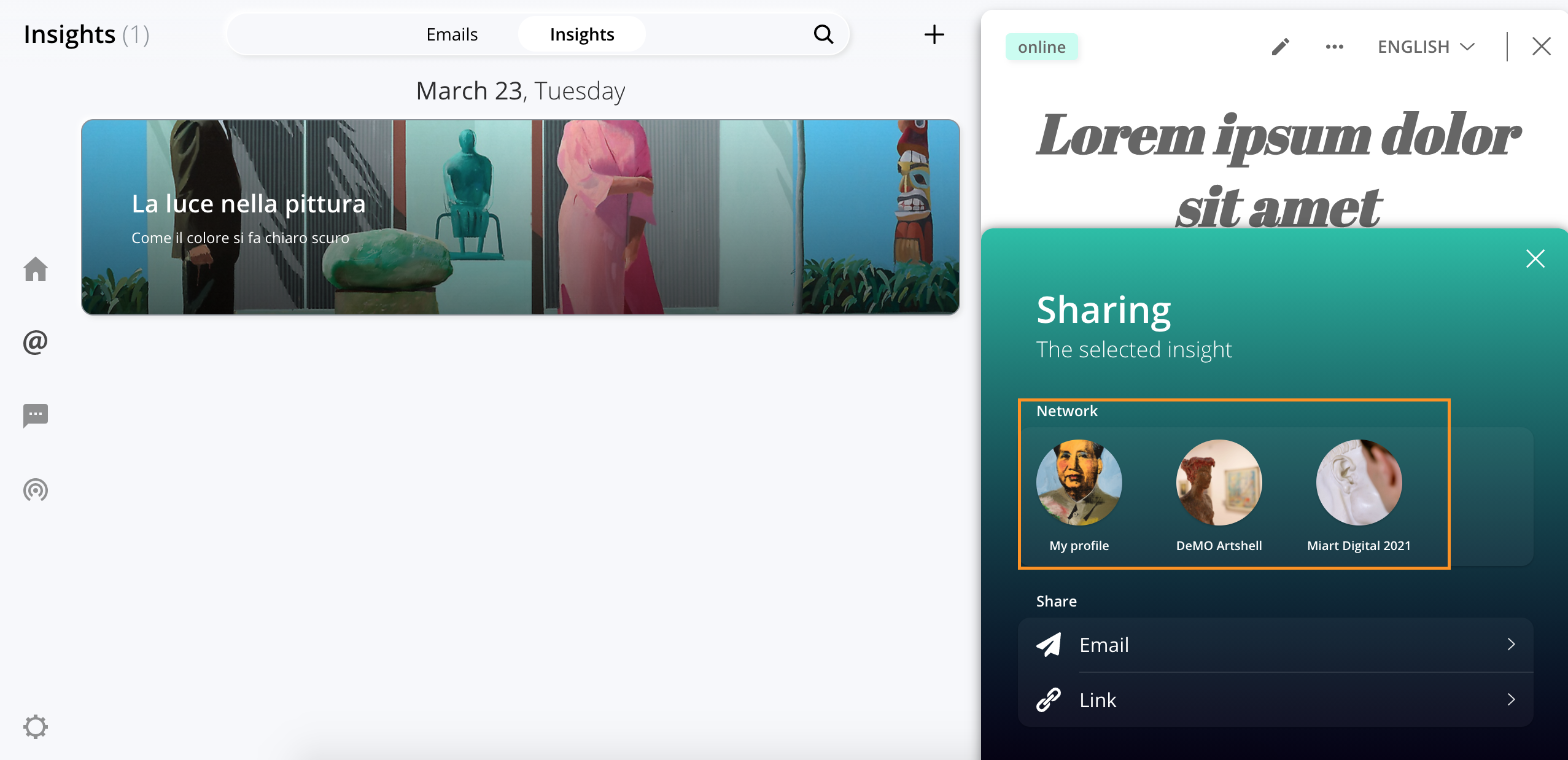
Task: Click the Email row chevron arrow
Action: 1511,645
